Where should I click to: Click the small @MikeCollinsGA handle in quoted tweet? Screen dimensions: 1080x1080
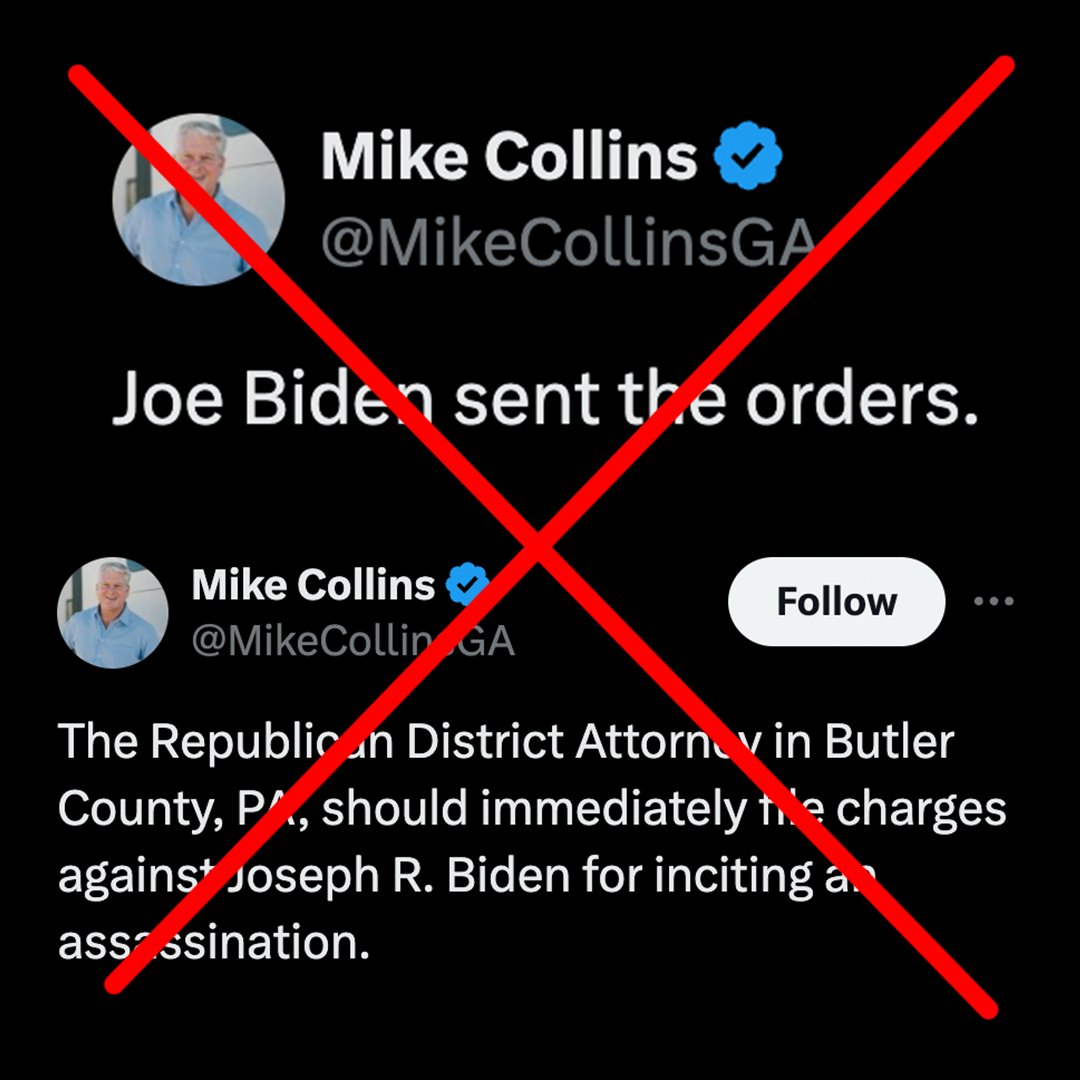pos(353,641)
